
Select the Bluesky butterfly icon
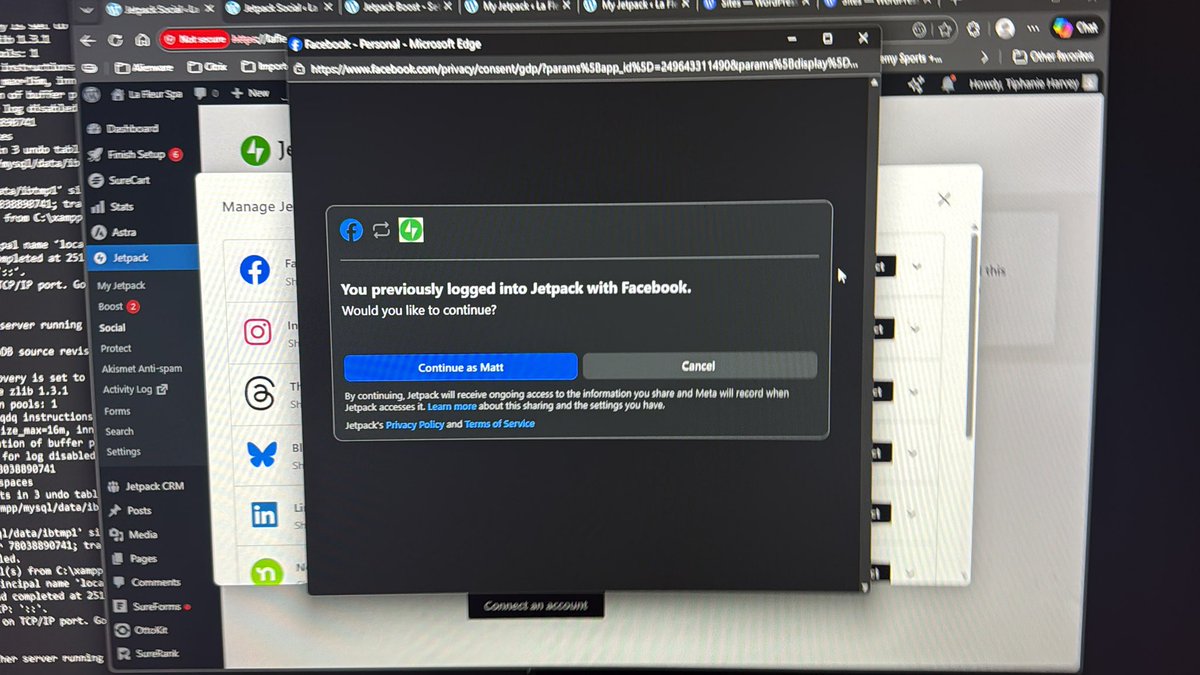[x=262, y=454]
